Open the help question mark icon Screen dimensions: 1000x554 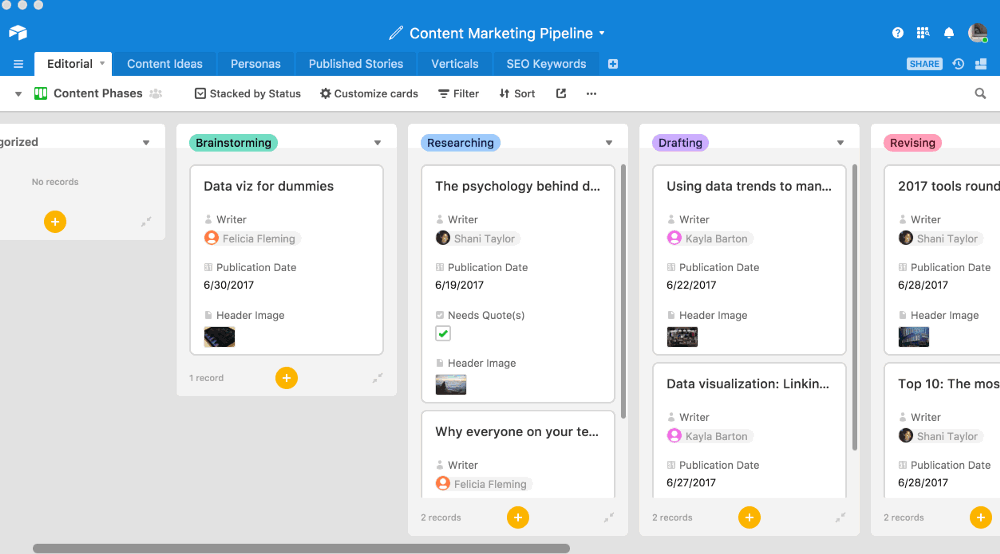point(897,33)
